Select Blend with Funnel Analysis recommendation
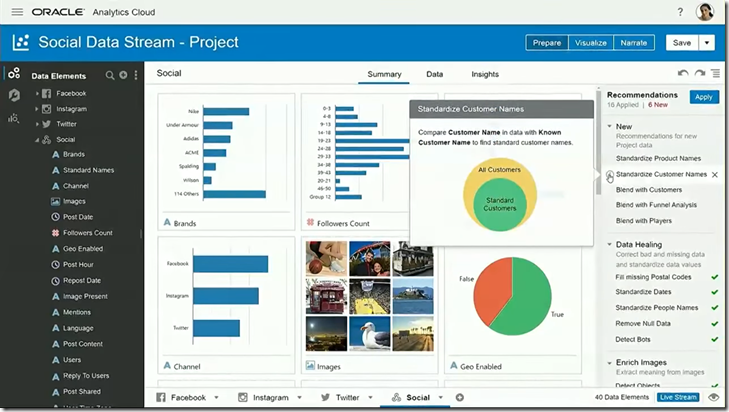 (657, 205)
